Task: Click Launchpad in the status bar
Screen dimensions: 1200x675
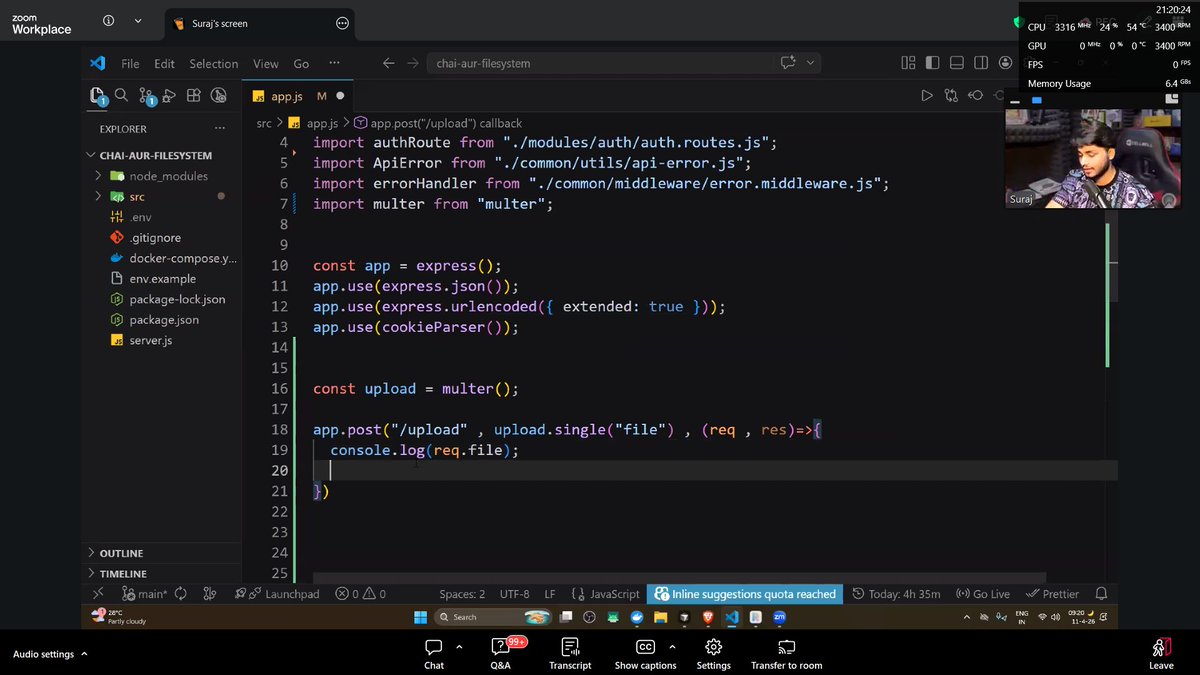Action: (x=277, y=593)
